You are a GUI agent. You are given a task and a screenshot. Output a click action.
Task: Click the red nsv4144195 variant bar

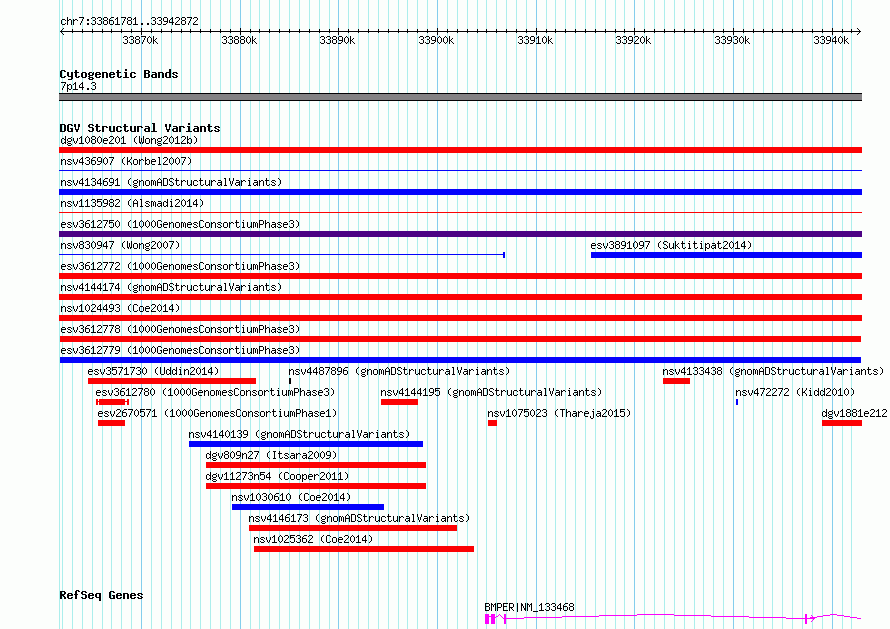[399, 402]
